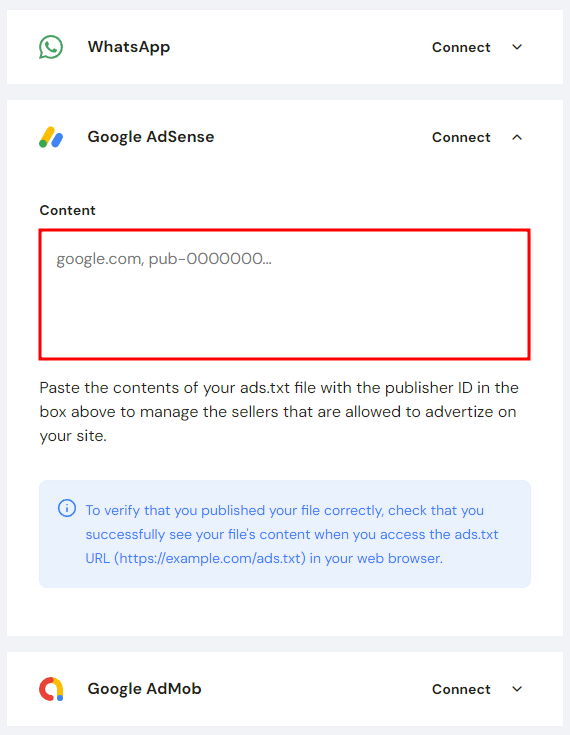Image resolution: width=570 pixels, height=735 pixels.
Task: Click the Content field label
Action: 68,210
